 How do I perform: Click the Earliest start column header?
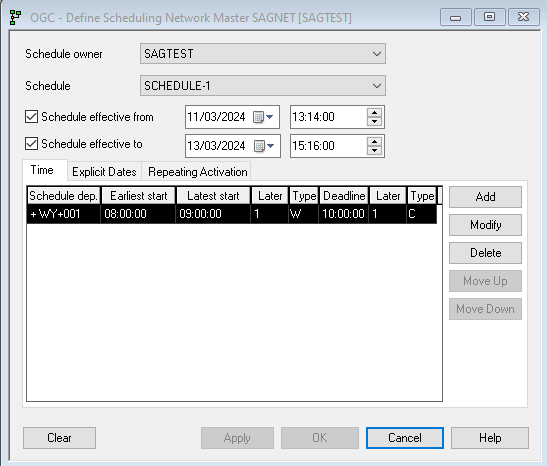138,196
